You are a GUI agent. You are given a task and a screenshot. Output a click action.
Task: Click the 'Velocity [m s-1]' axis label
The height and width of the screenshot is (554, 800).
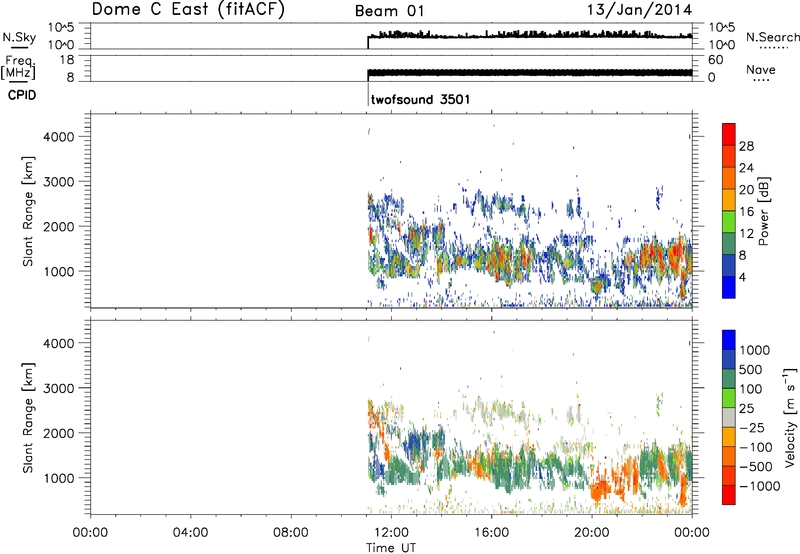[790, 417]
